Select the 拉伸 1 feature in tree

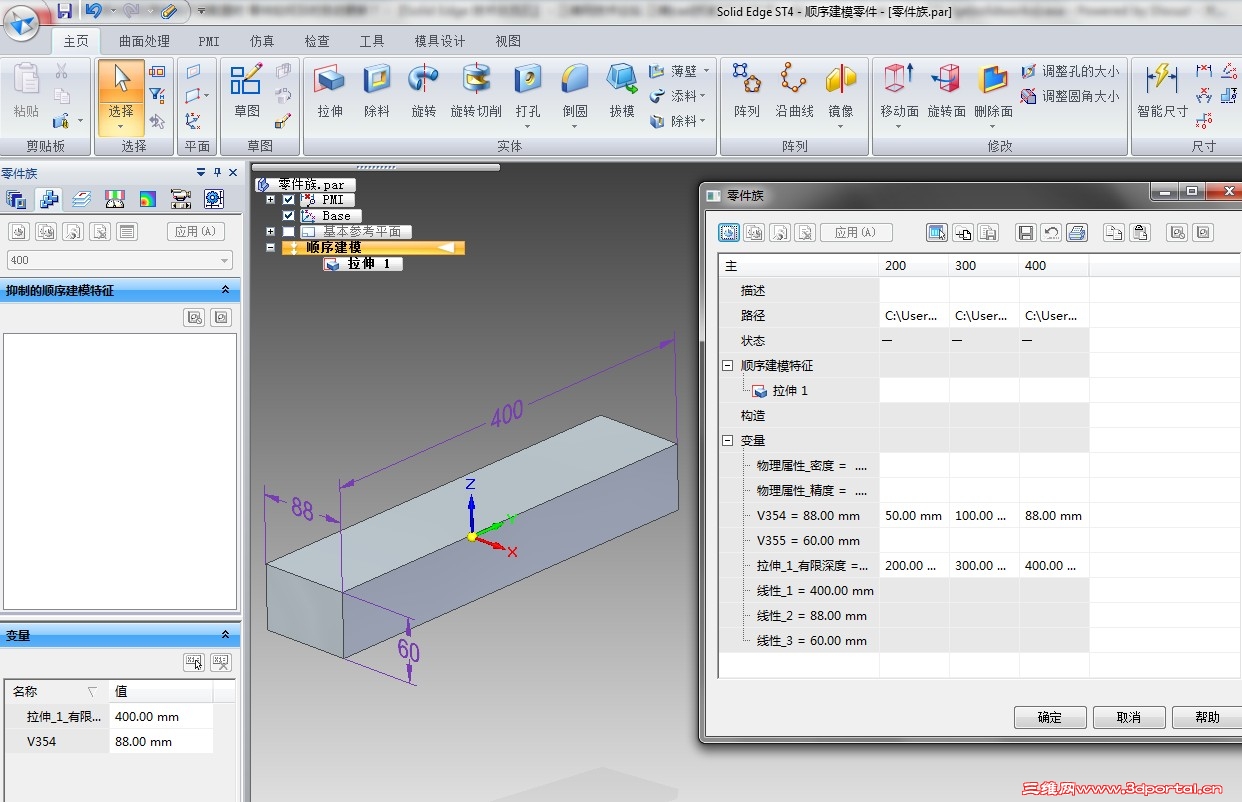coord(363,264)
